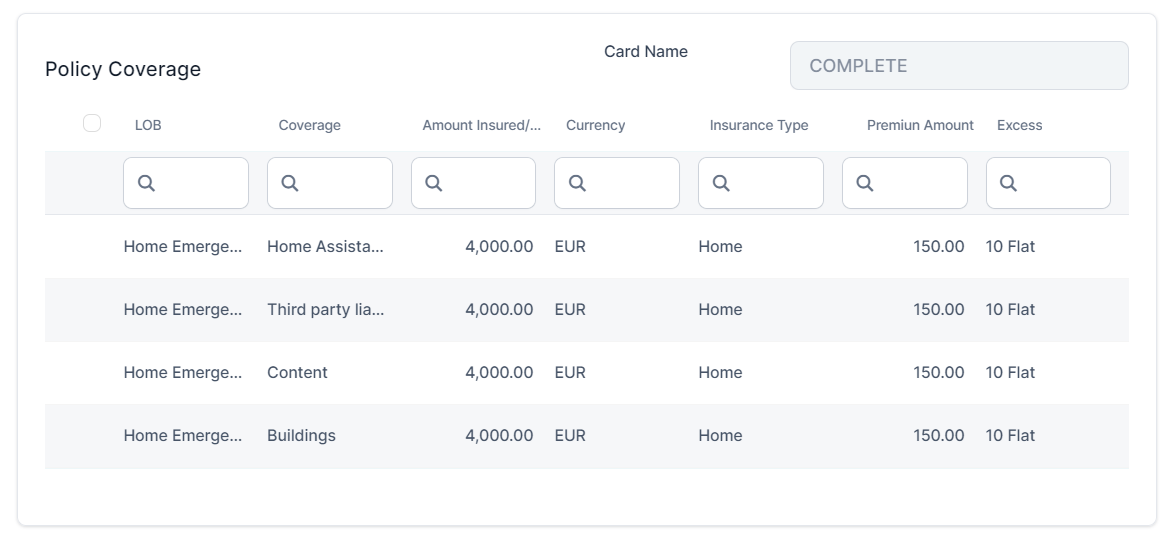Click search icon in Premiun Amount filter
The image size is (1172, 537).
point(865,183)
